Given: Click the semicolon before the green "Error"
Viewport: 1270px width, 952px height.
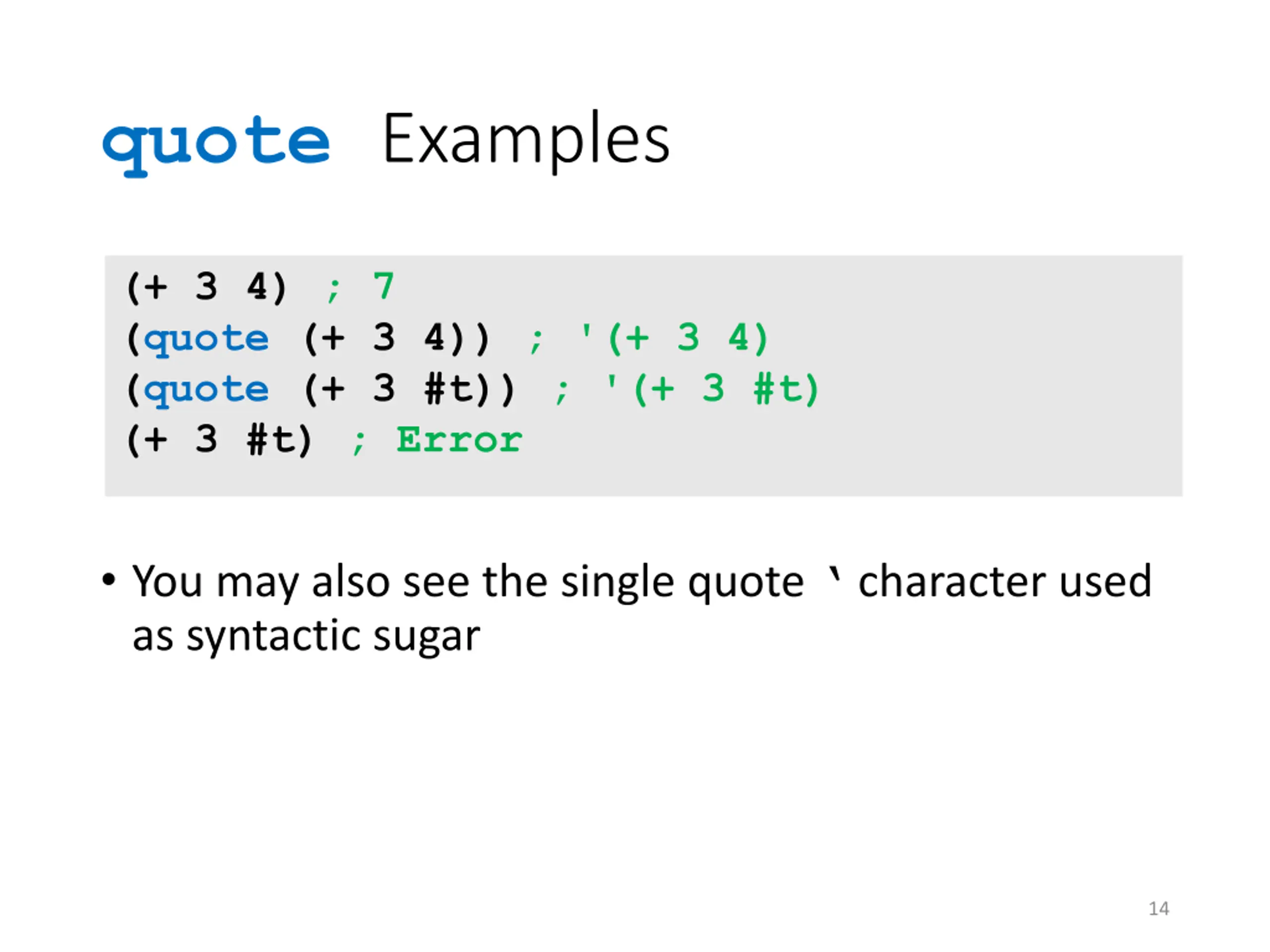Looking at the screenshot, I should click(x=359, y=442).
